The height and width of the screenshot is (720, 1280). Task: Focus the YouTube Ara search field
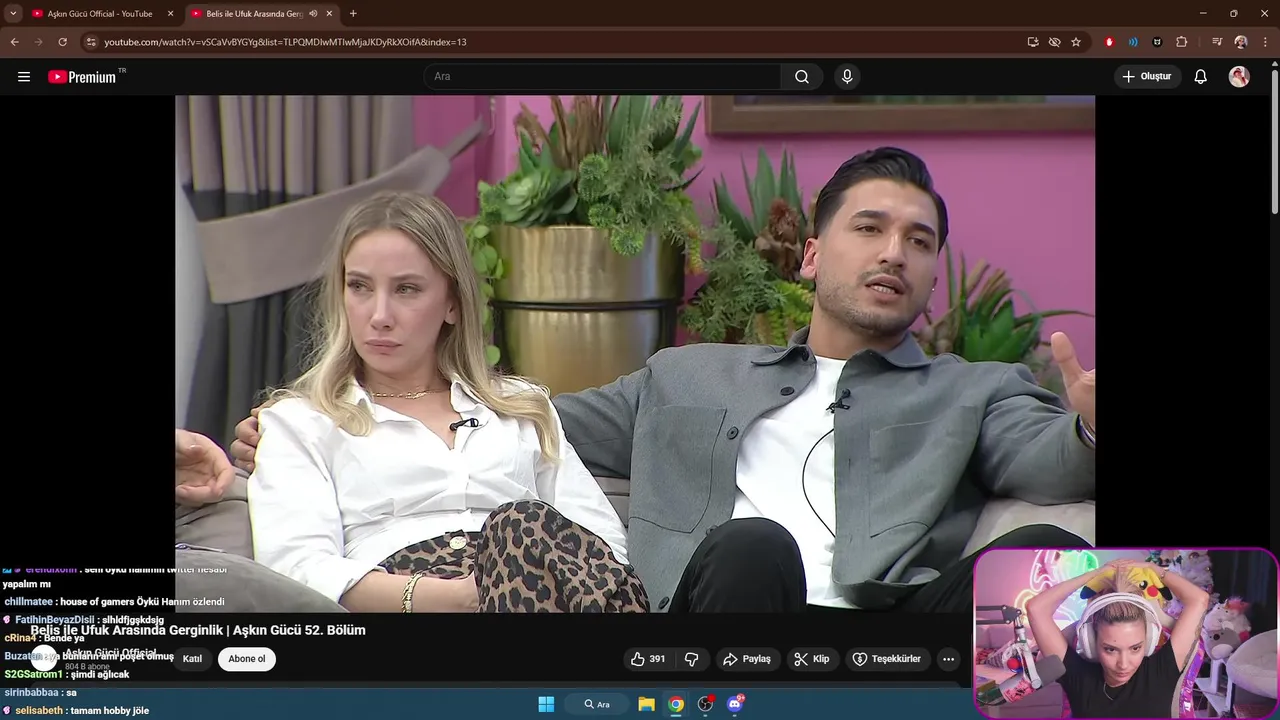coord(602,77)
